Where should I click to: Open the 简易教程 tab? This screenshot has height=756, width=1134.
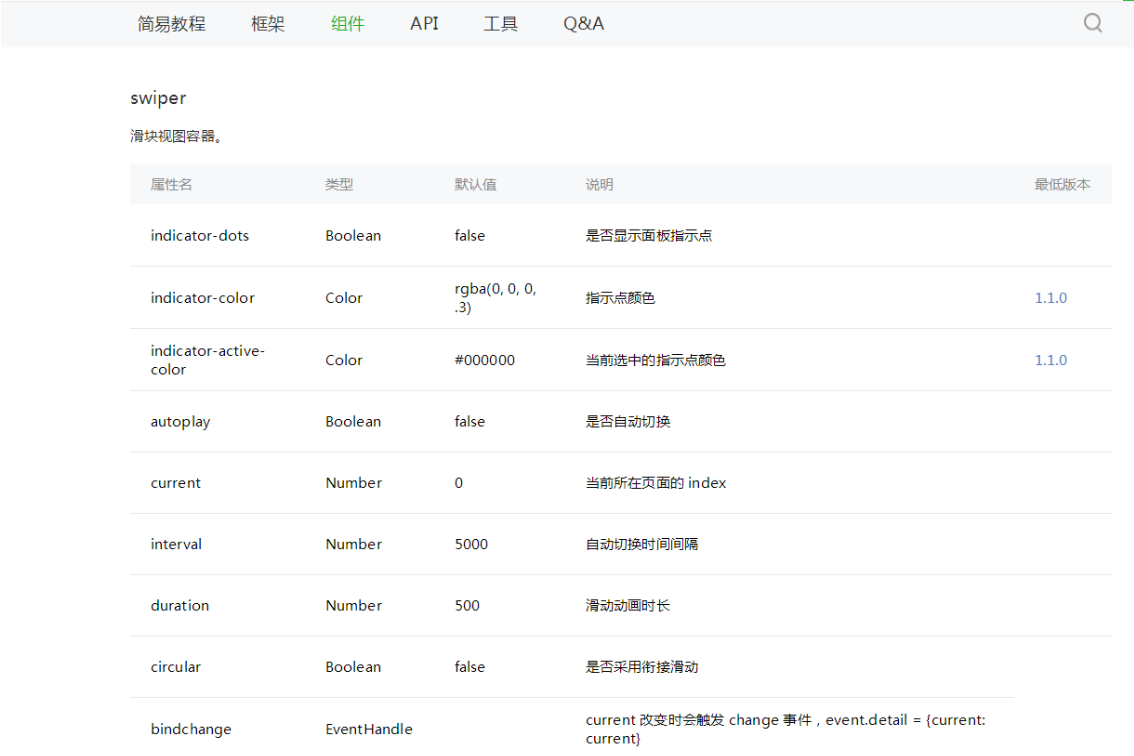(x=171, y=24)
